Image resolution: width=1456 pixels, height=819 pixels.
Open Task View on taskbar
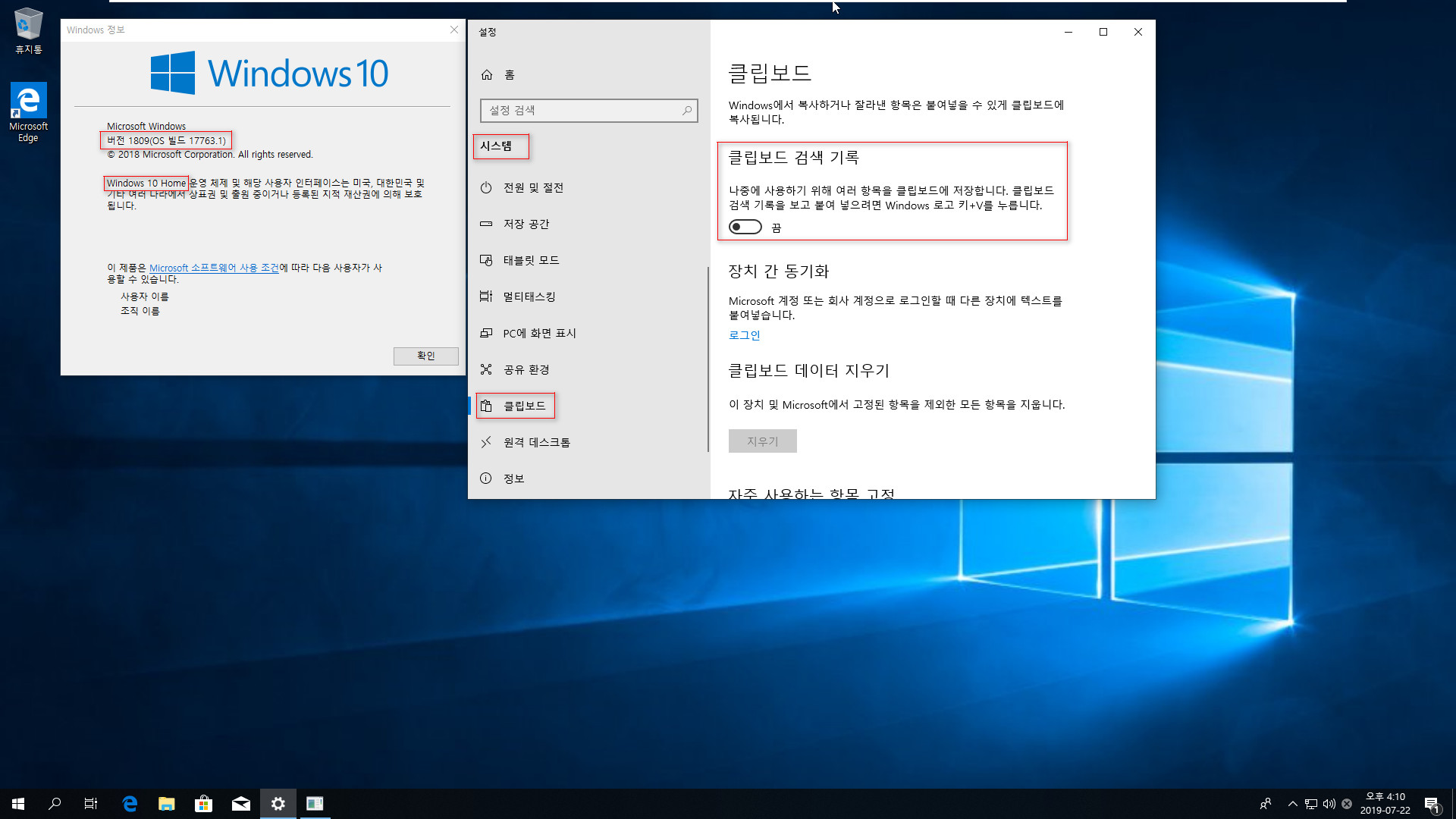91,804
